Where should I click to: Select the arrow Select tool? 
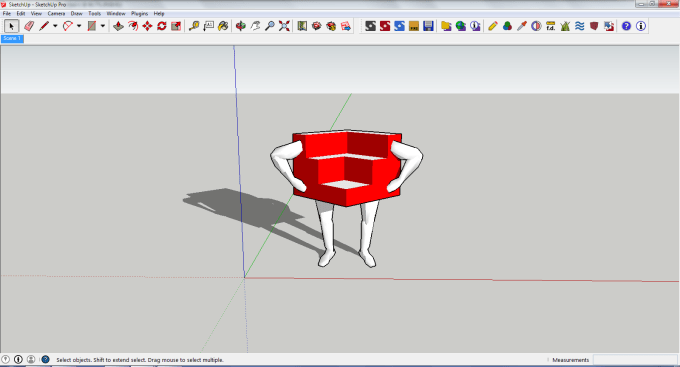tap(11, 26)
